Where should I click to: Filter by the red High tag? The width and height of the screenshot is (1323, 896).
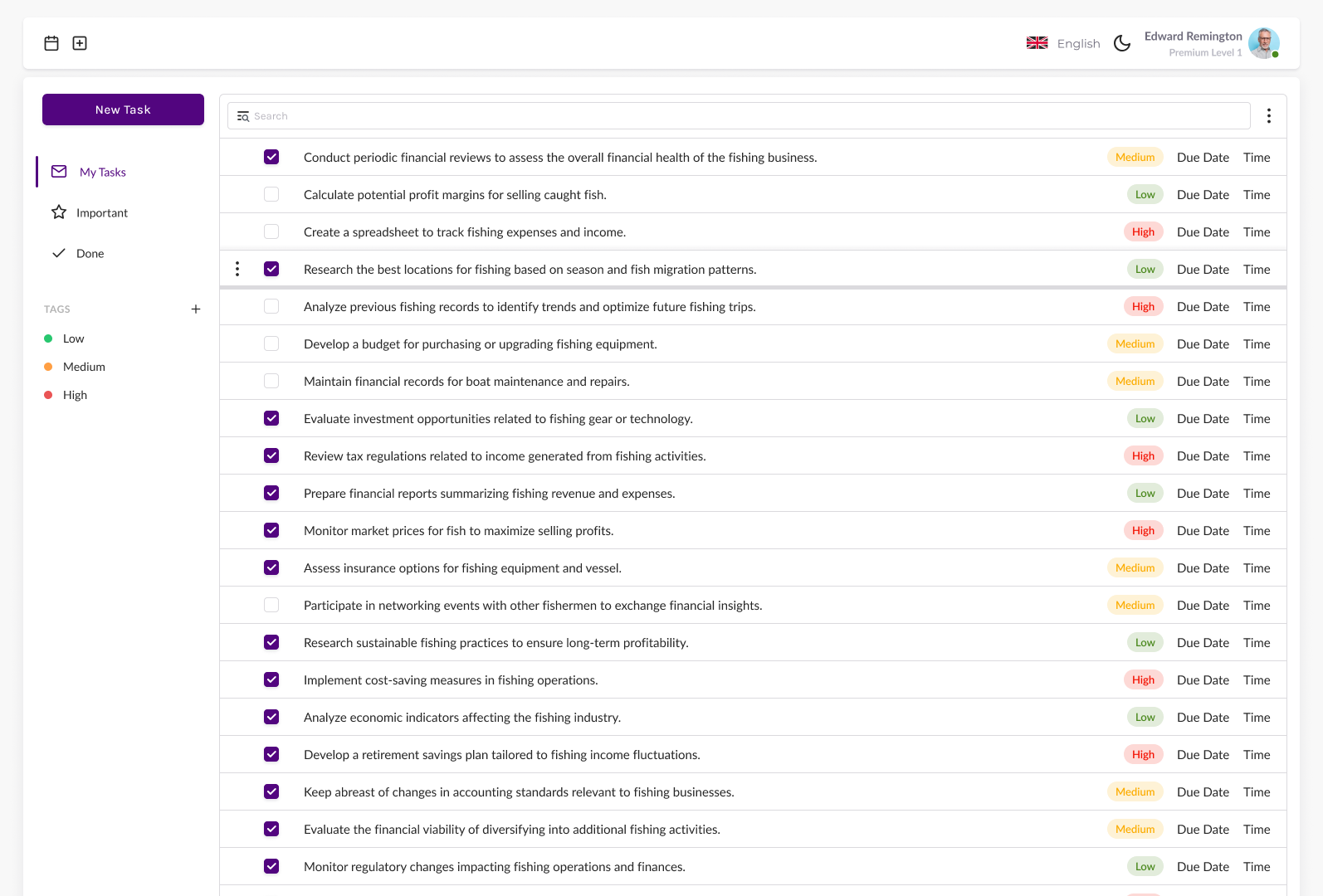(75, 396)
